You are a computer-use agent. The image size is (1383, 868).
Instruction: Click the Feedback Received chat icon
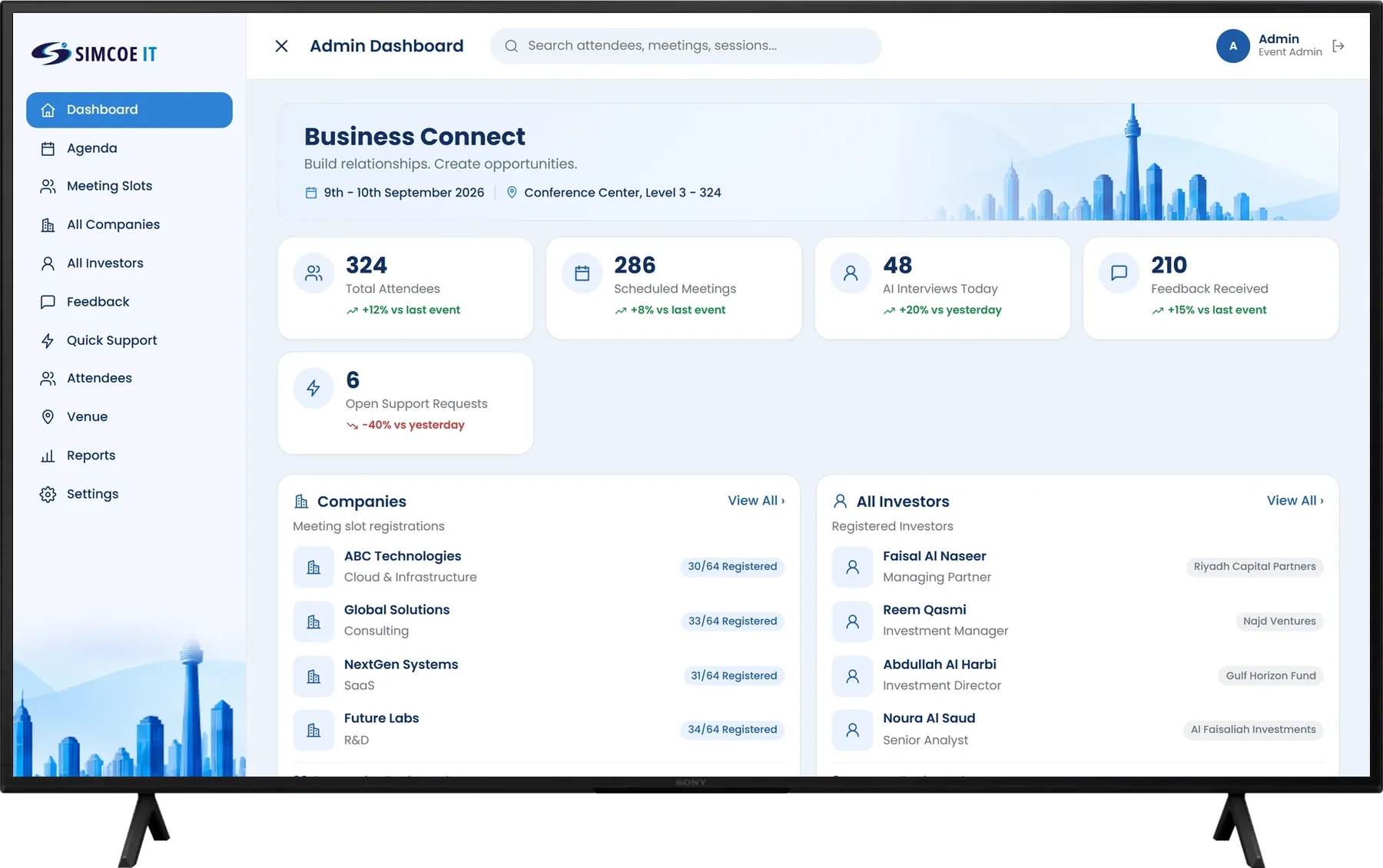[1119, 273]
